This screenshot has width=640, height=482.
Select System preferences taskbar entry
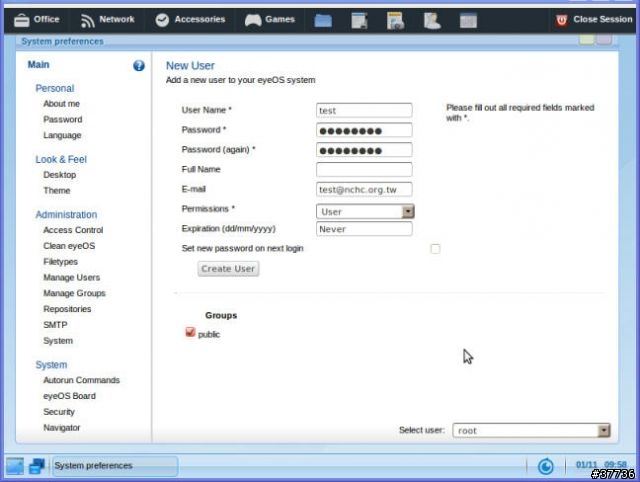[x=115, y=466]
